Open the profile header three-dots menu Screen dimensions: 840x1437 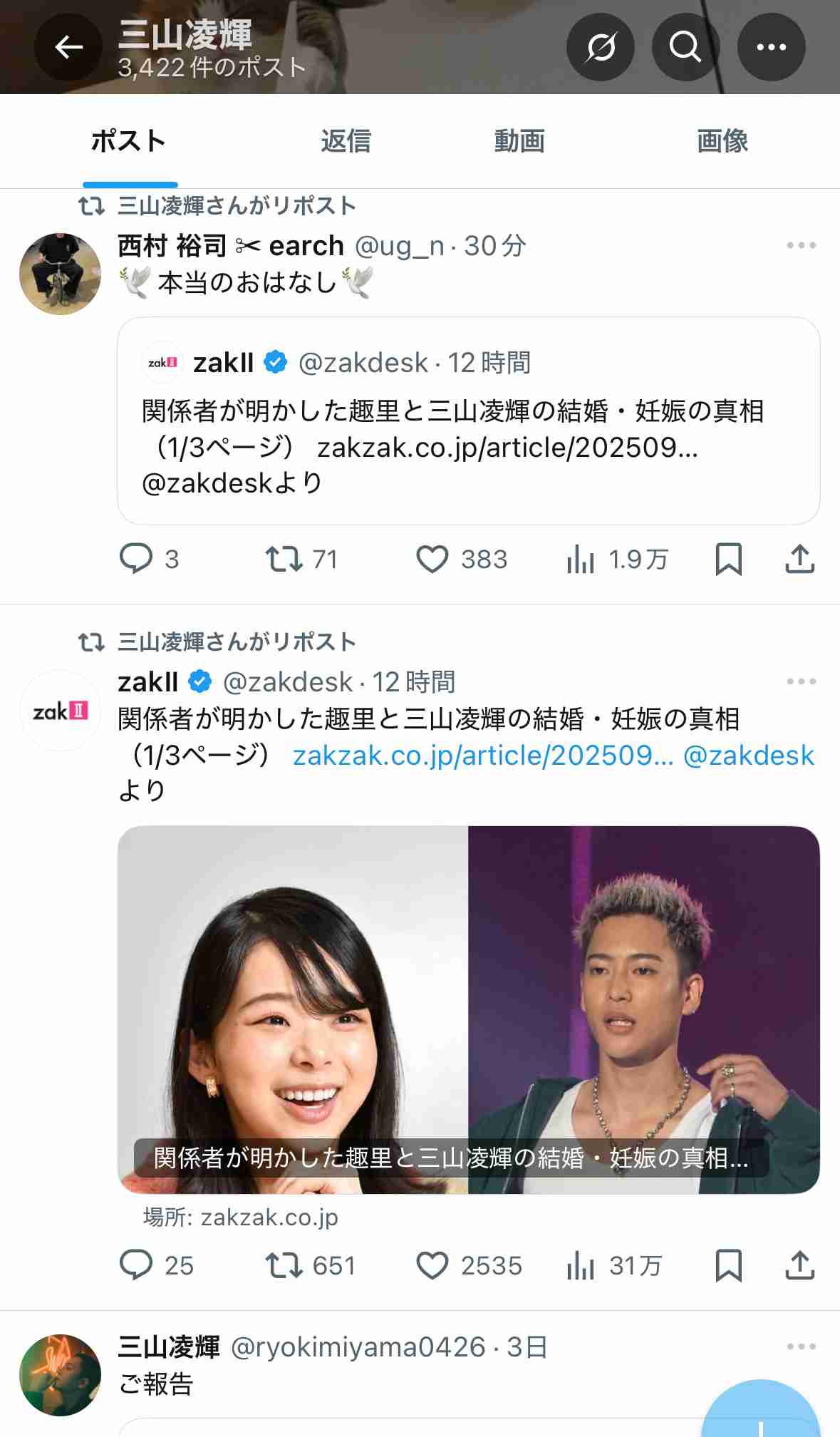771,48
